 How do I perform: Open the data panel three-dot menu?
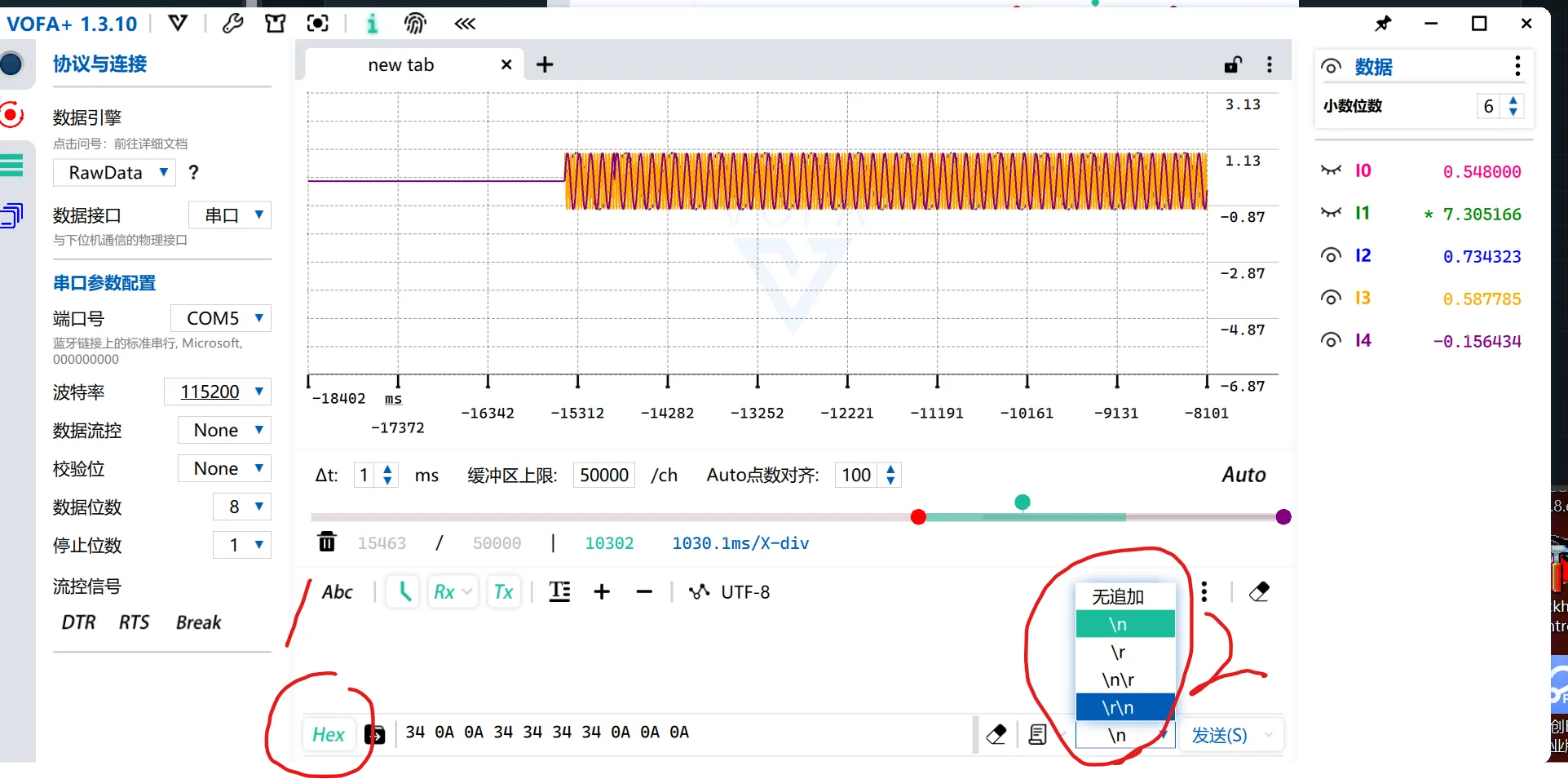1517,66
